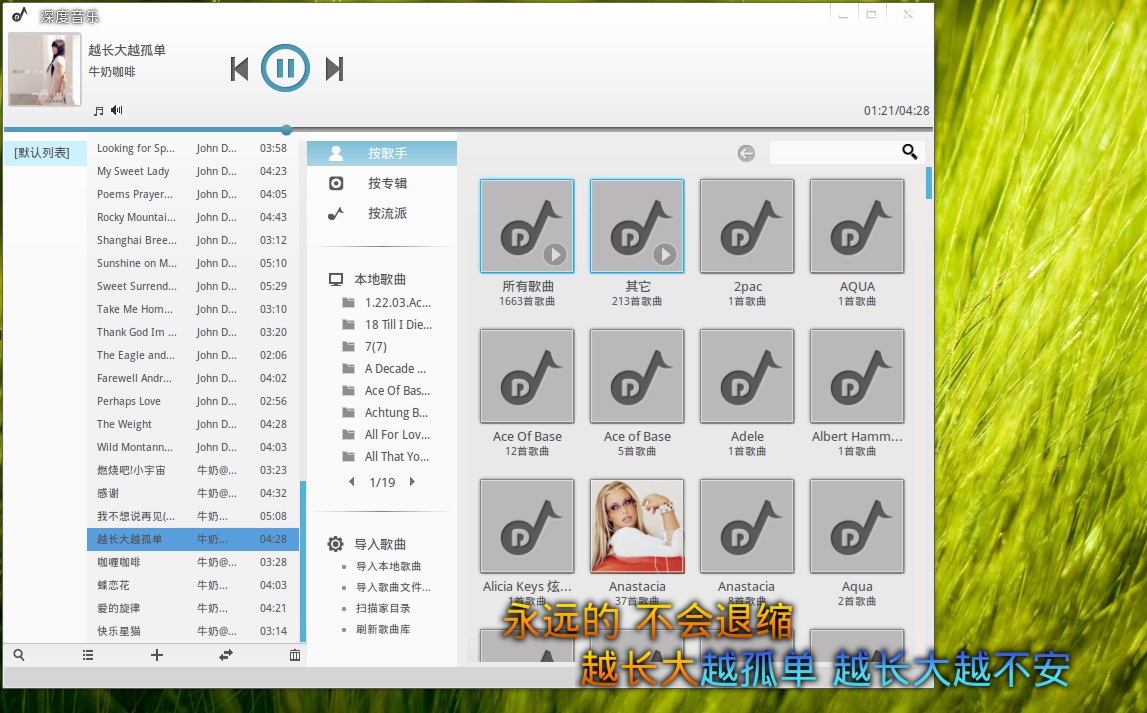Image resolution: width=1147 pixels, height=713 pixels.
Task: Open the Aqua 2首歌曲 tile
Action: pyautogui.click(x=857, y=526)
